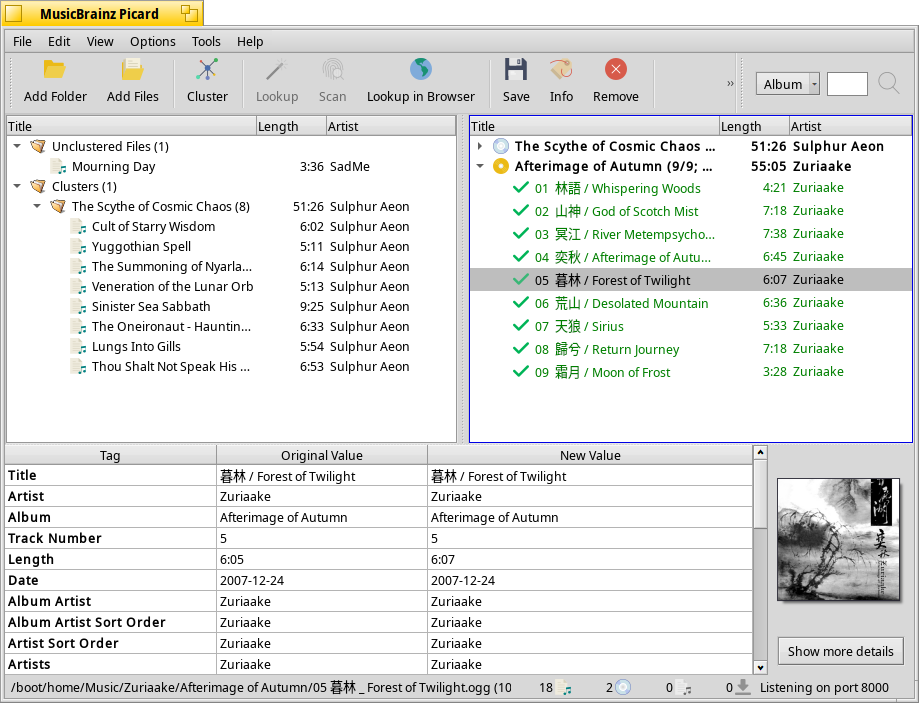Open the Info tag icon
This screenshot has height=703, width=919.
[x=561, y=70]
